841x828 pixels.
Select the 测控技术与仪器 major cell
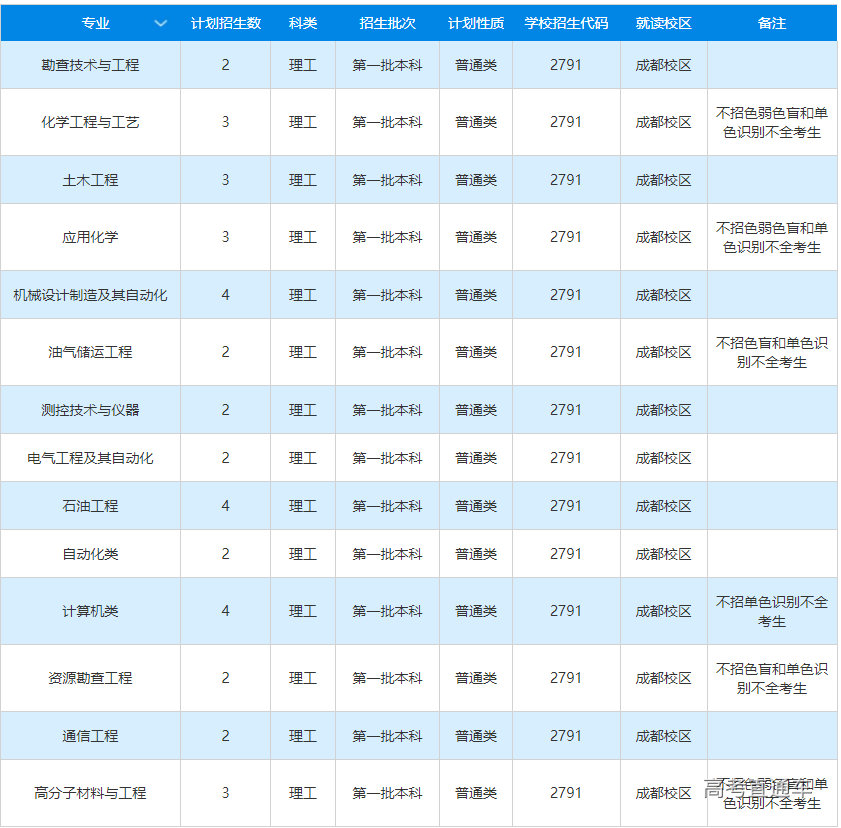(x=90, y=410)
